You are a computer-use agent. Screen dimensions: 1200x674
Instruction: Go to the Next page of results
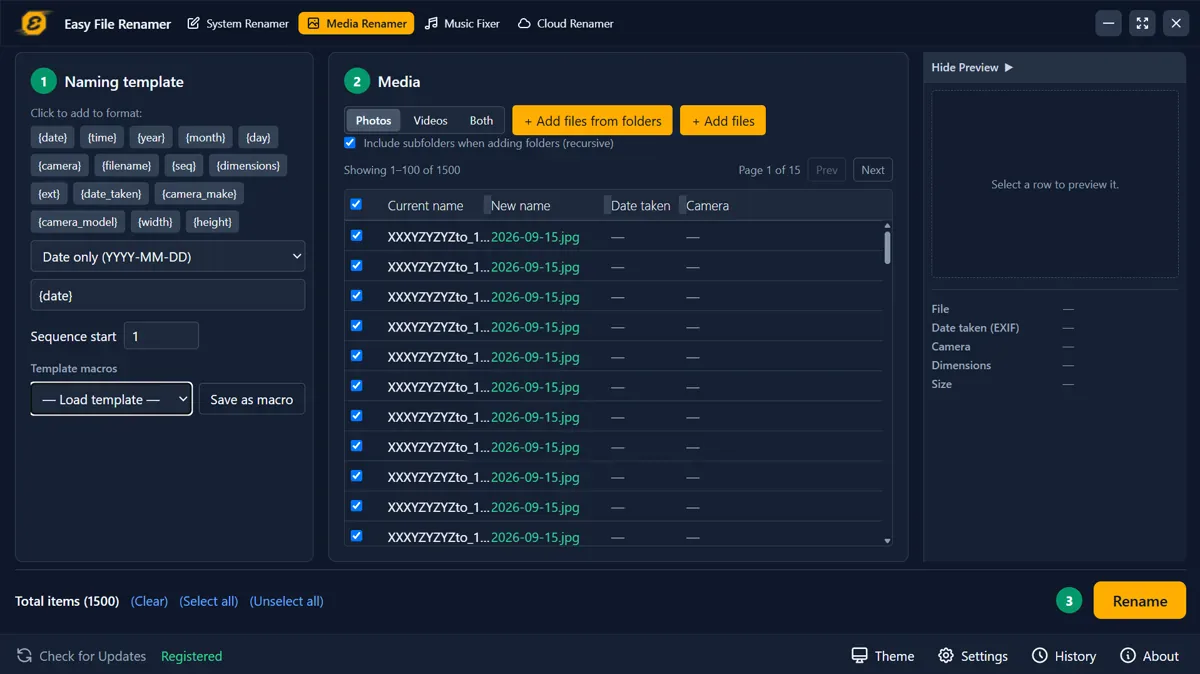tap(873, 170)
